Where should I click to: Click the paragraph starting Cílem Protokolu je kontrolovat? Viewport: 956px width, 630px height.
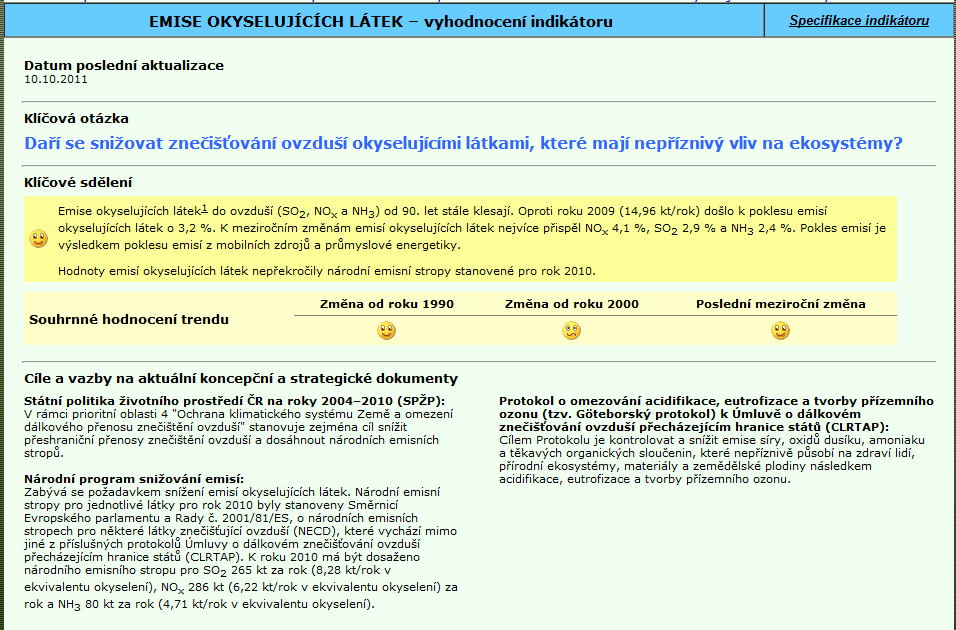pyautogui.click(x=712, y=459)
